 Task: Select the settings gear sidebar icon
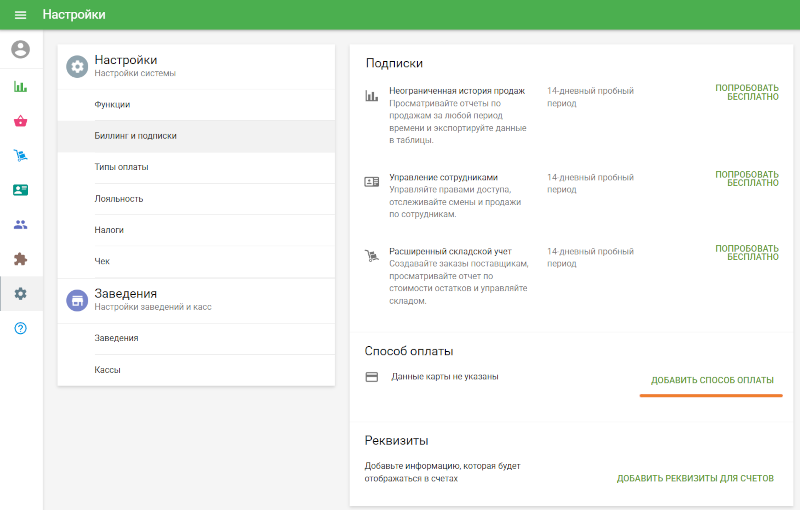tap(20, 293)
